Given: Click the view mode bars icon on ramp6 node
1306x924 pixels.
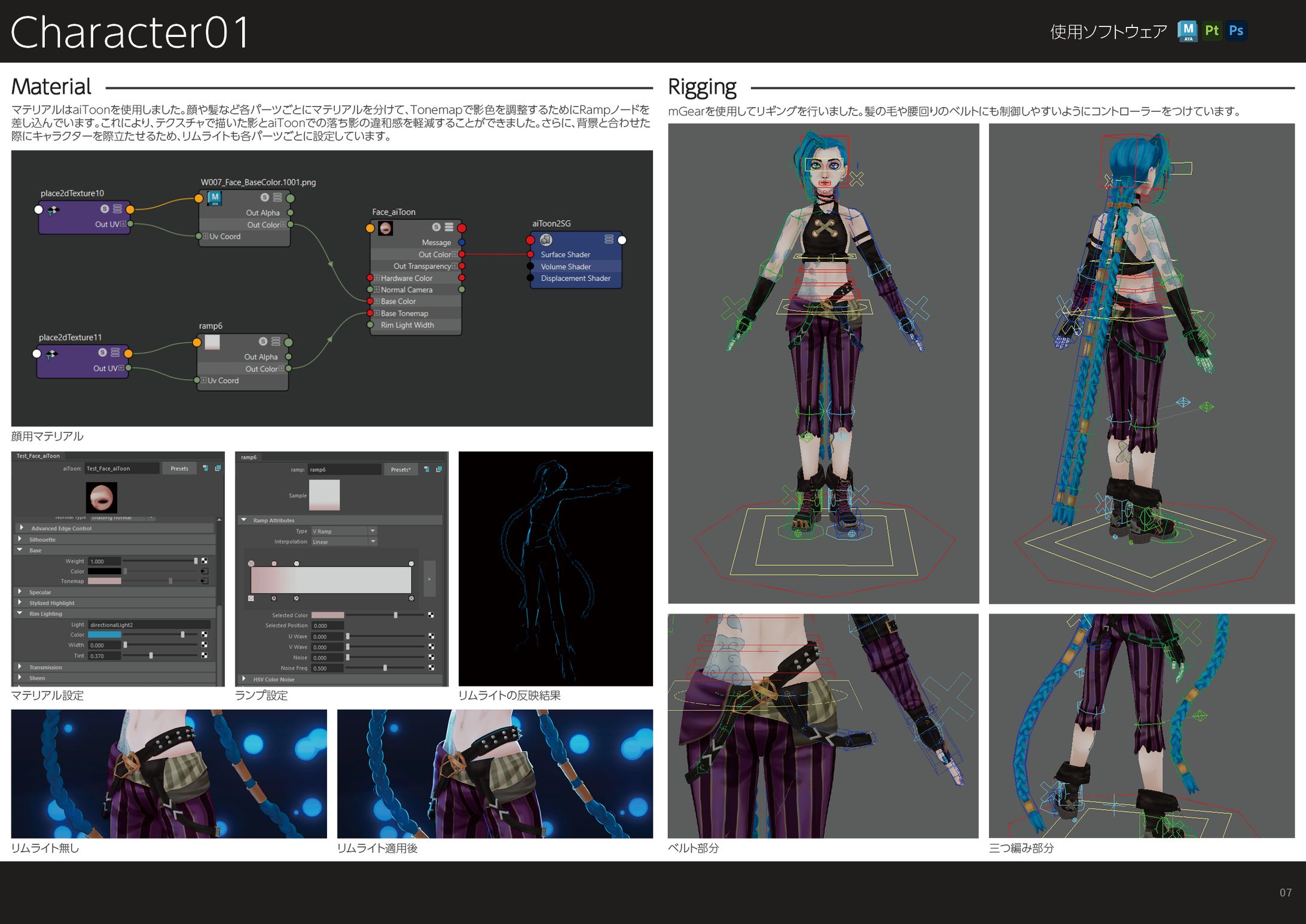Looking at the screenshot, I should pos(276,341).
